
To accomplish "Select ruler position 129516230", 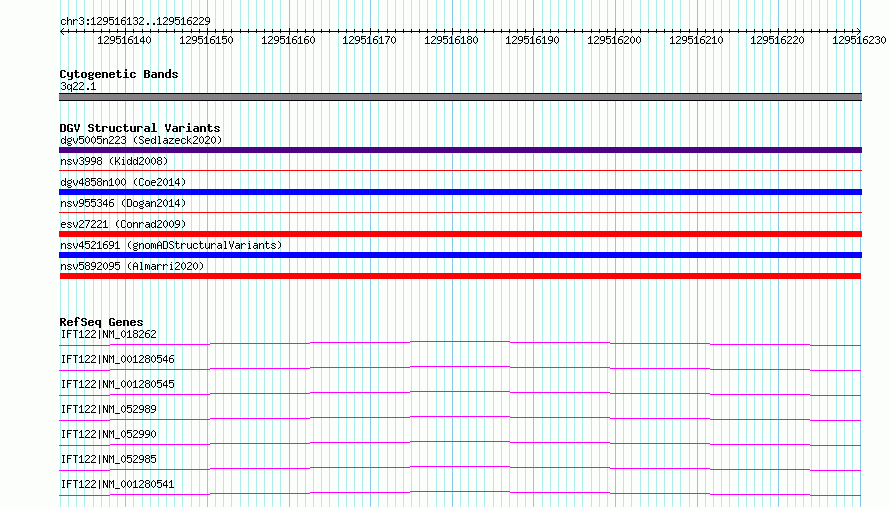I will click(859, 40).
